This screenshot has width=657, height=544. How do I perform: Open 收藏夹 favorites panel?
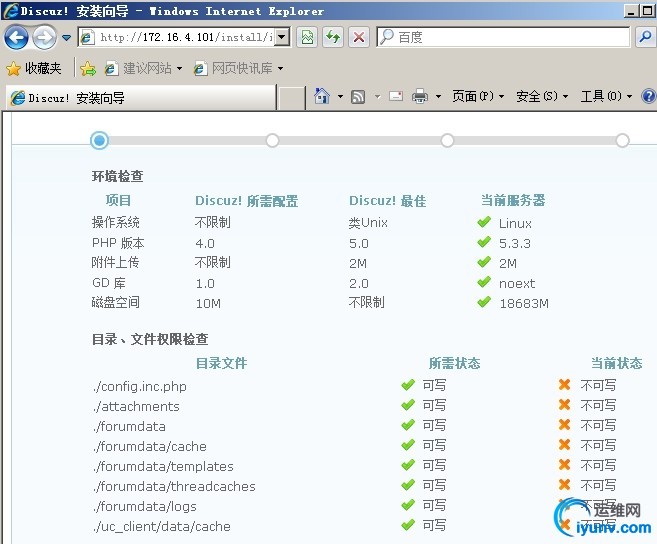click(34, 68)
